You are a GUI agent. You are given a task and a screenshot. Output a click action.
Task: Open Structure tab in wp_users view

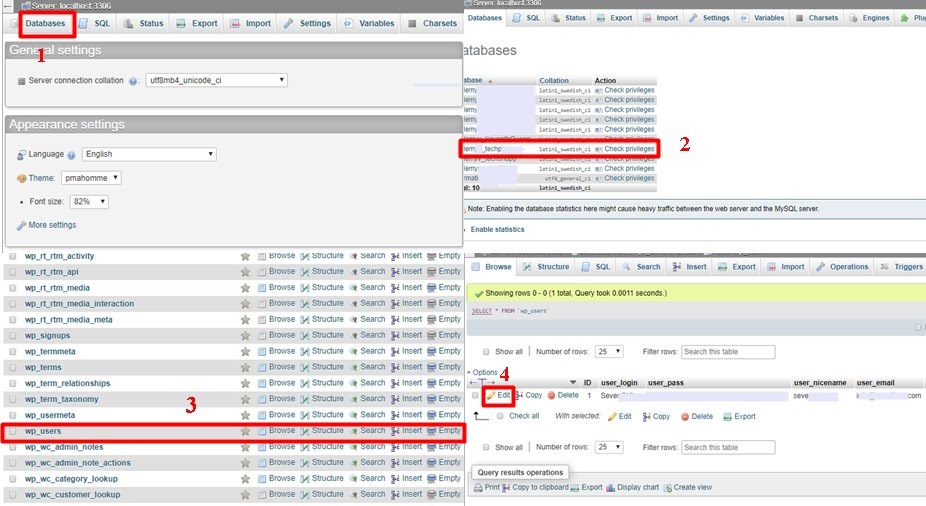click(x=546, y=267)
